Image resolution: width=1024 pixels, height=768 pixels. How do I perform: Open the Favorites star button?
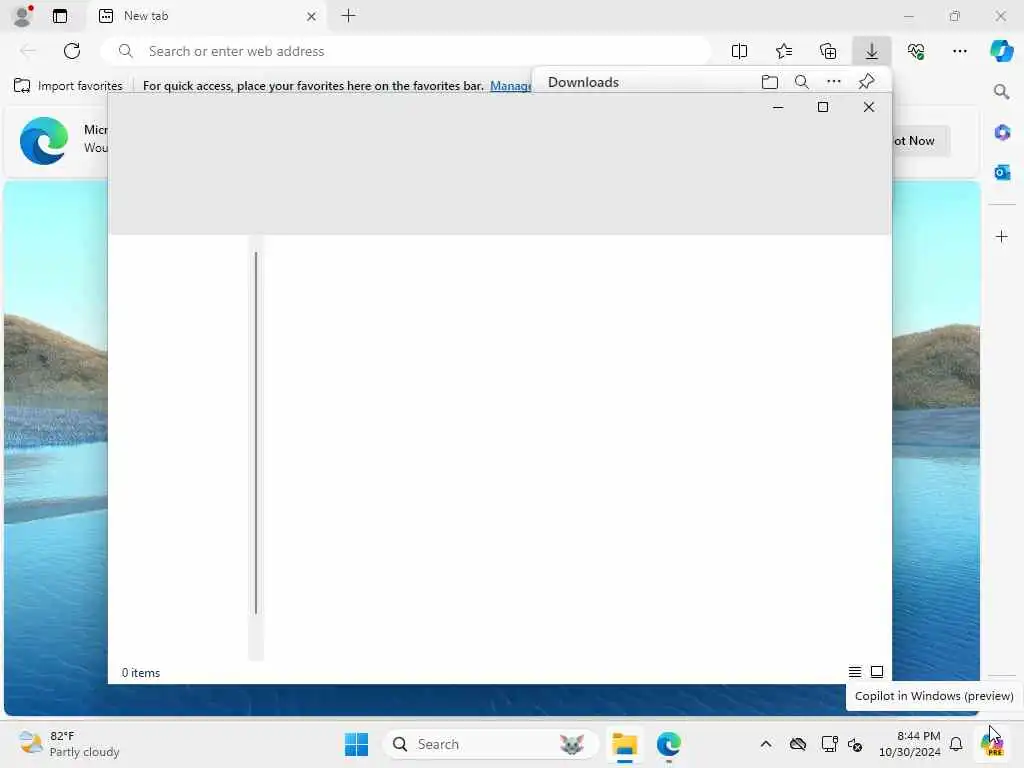(784, 51)
